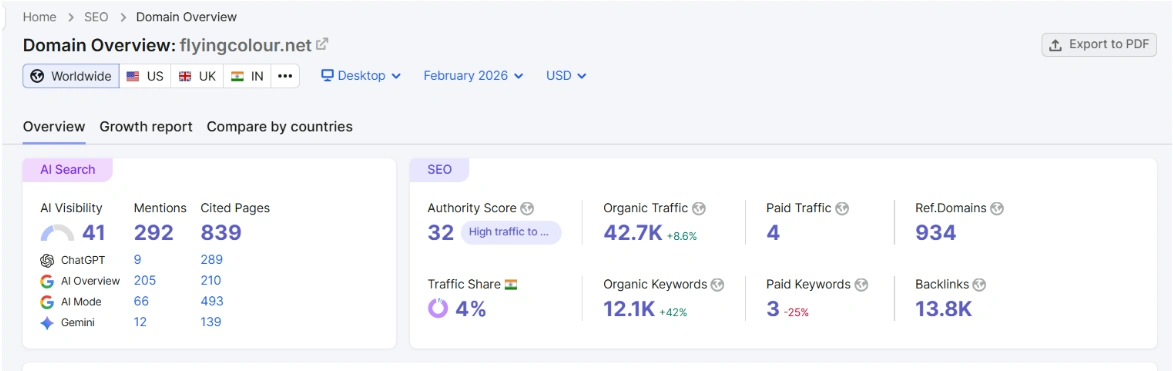Click the Gemini sparkle icon

pos(47,323)
